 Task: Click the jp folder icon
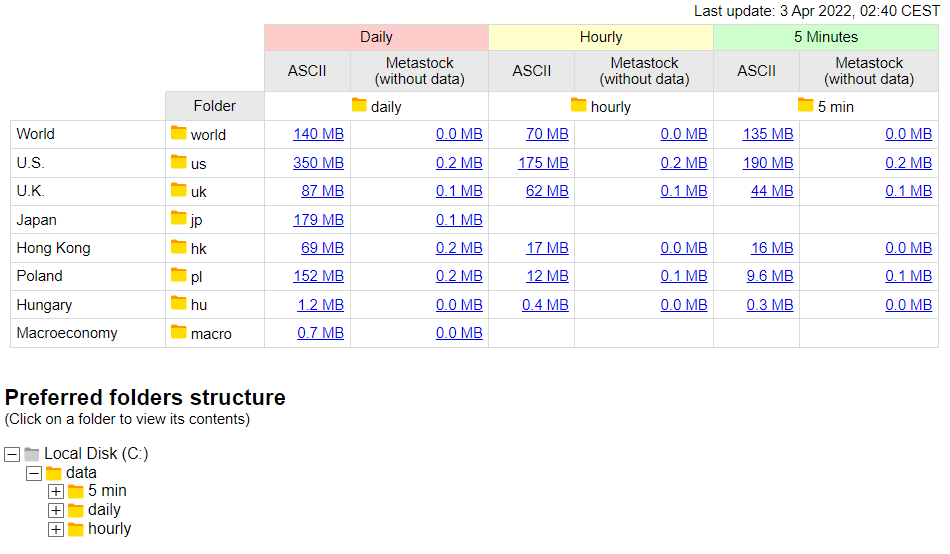pos(179,218)
